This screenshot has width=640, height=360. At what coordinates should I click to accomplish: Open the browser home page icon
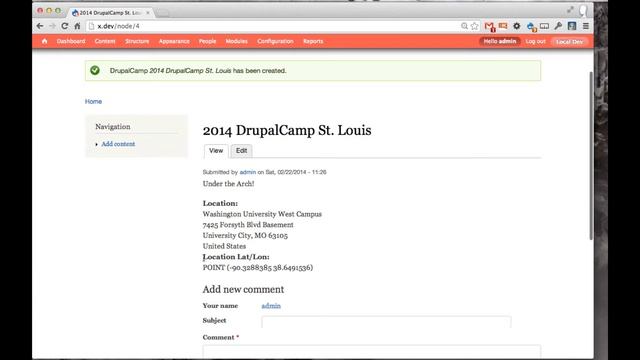(x=78, y=26)
